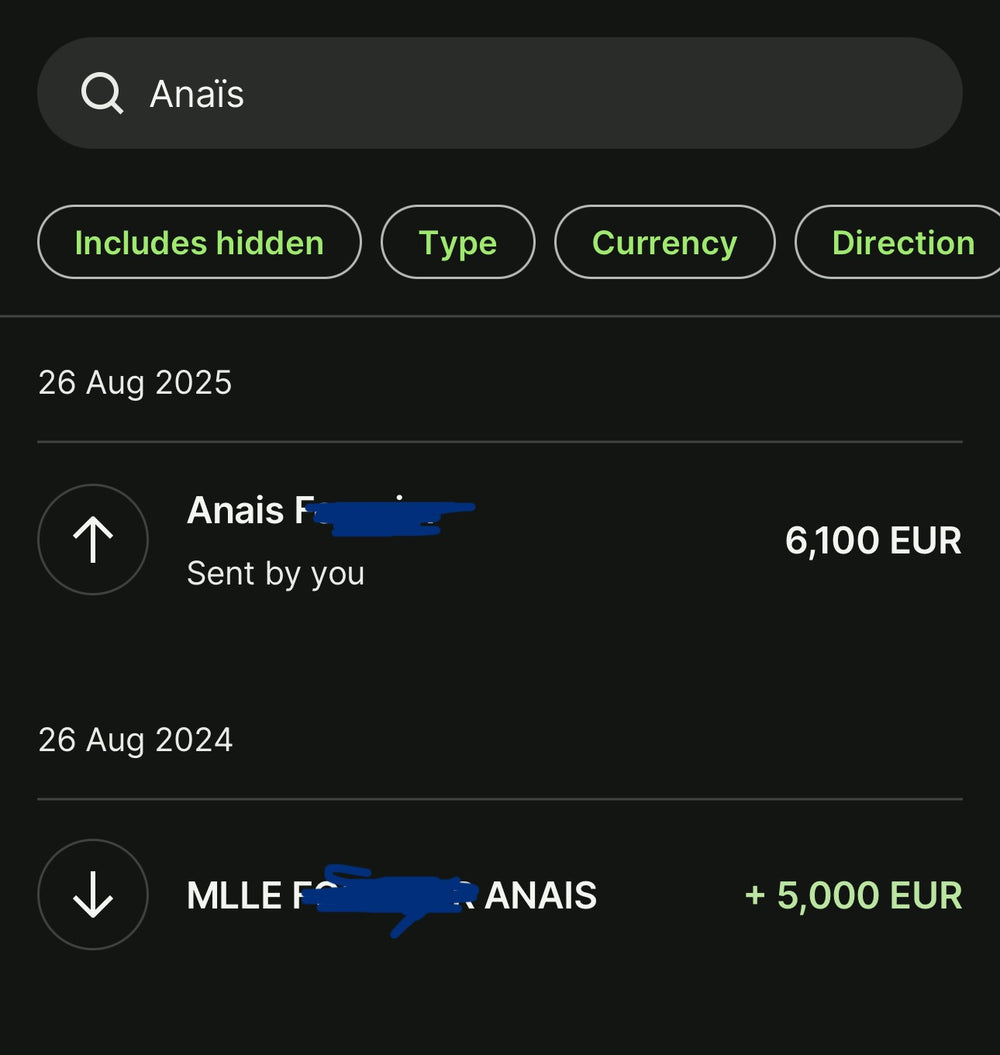Click the 26 Aug 2025 date header

click(135, 383)
